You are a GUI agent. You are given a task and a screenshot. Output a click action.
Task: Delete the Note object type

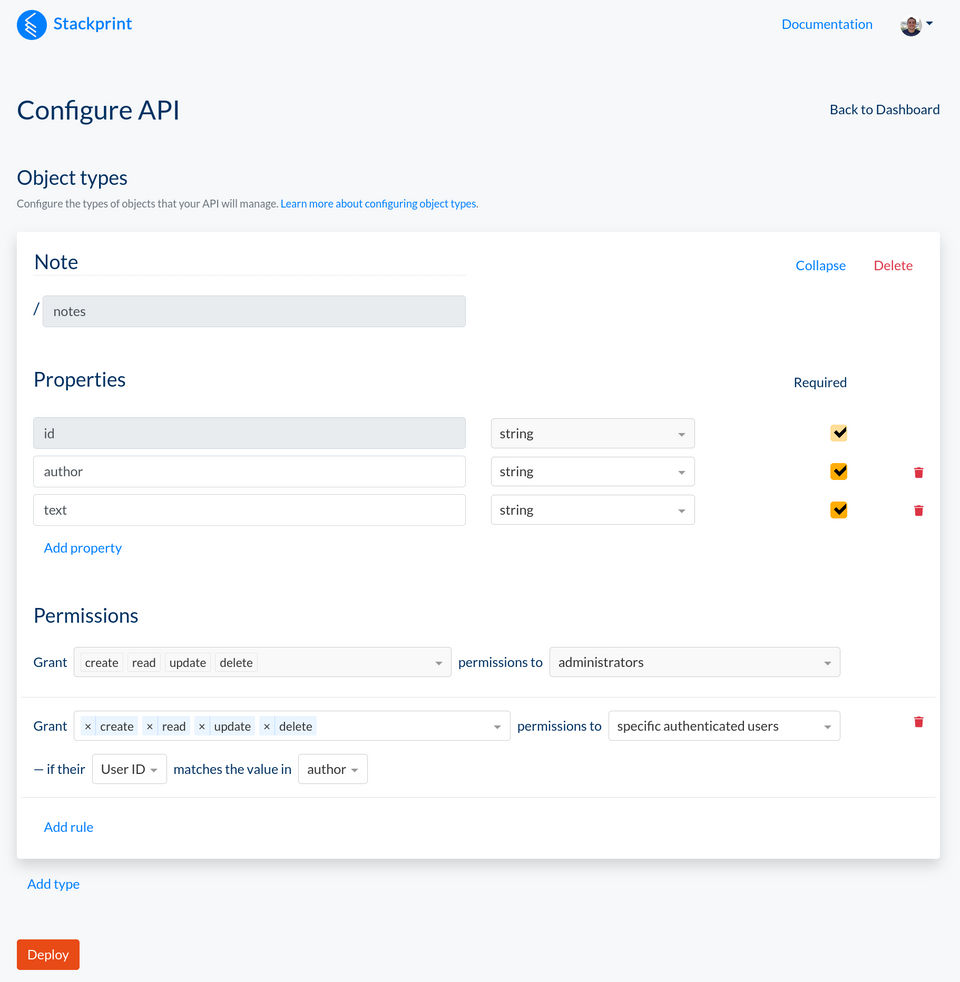pyautogui.click(x=893, y=266)
